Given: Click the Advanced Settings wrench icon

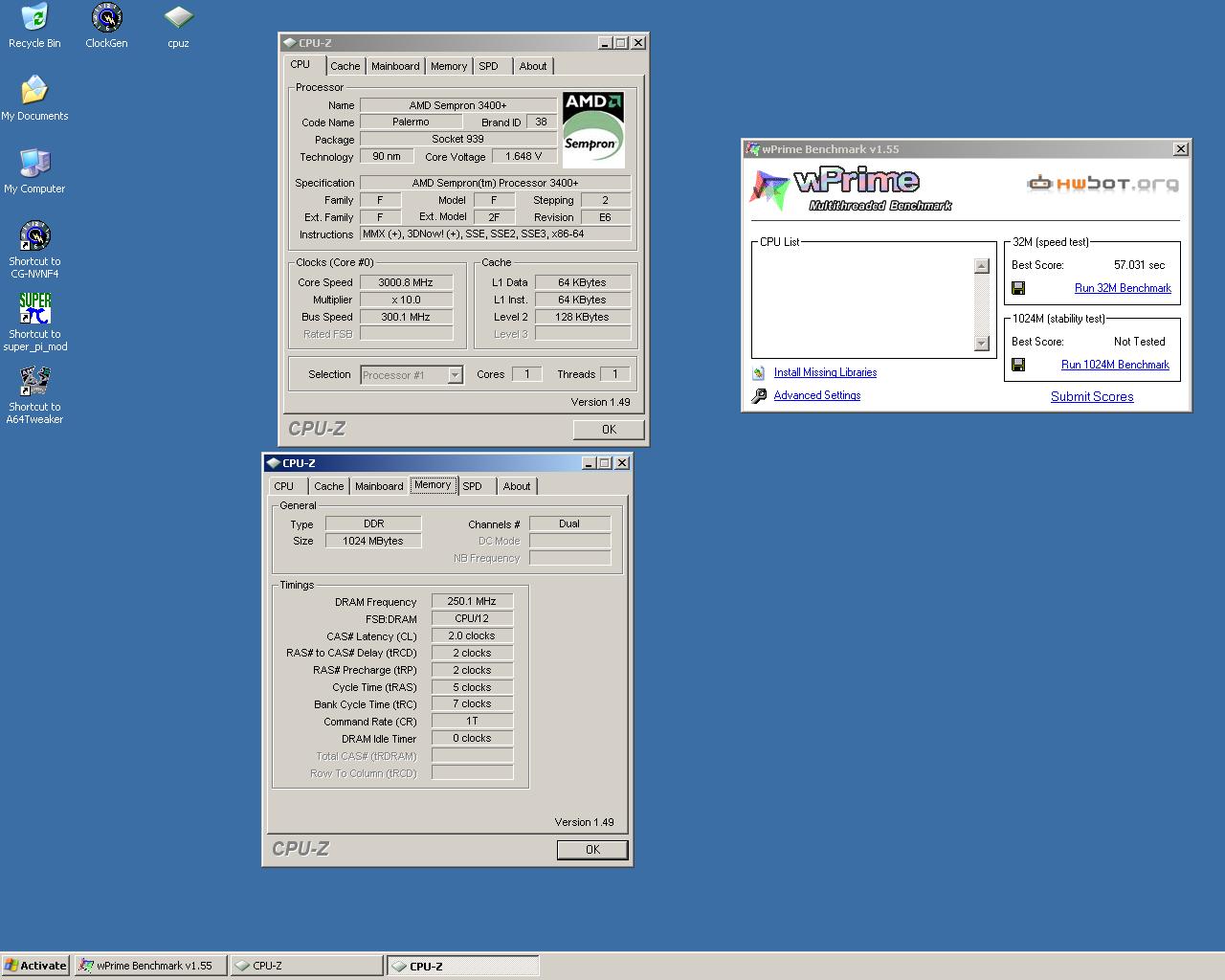Looking at the screenshot, I should [x=759, y=395].
